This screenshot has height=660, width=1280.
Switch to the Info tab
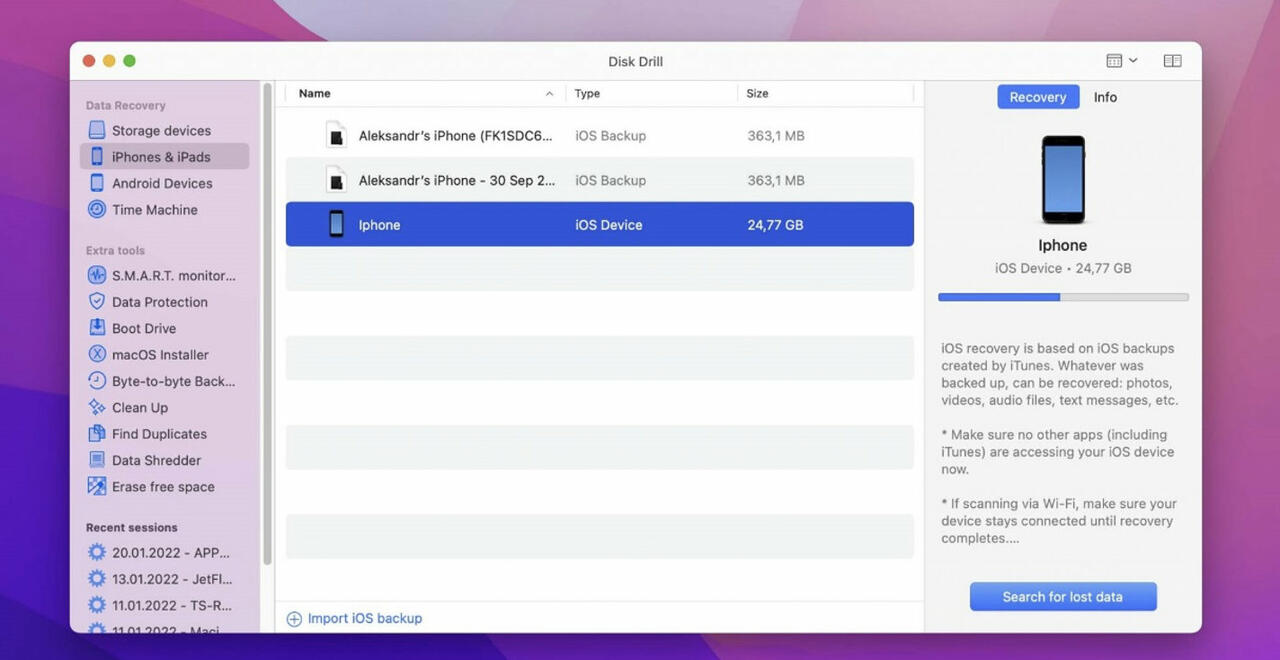(x=1105, y=97)
